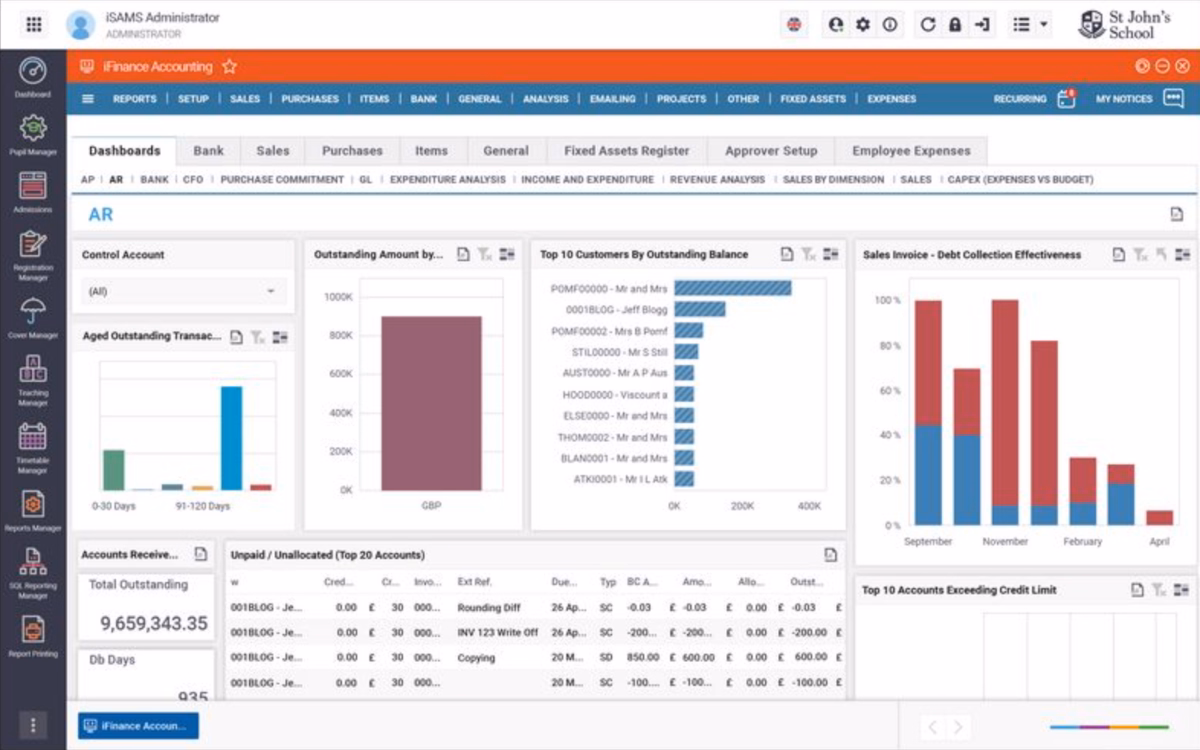Open the list view dropdown in header
Viewport: 1200px width, 750px height.
click(x=1029, y=25)
